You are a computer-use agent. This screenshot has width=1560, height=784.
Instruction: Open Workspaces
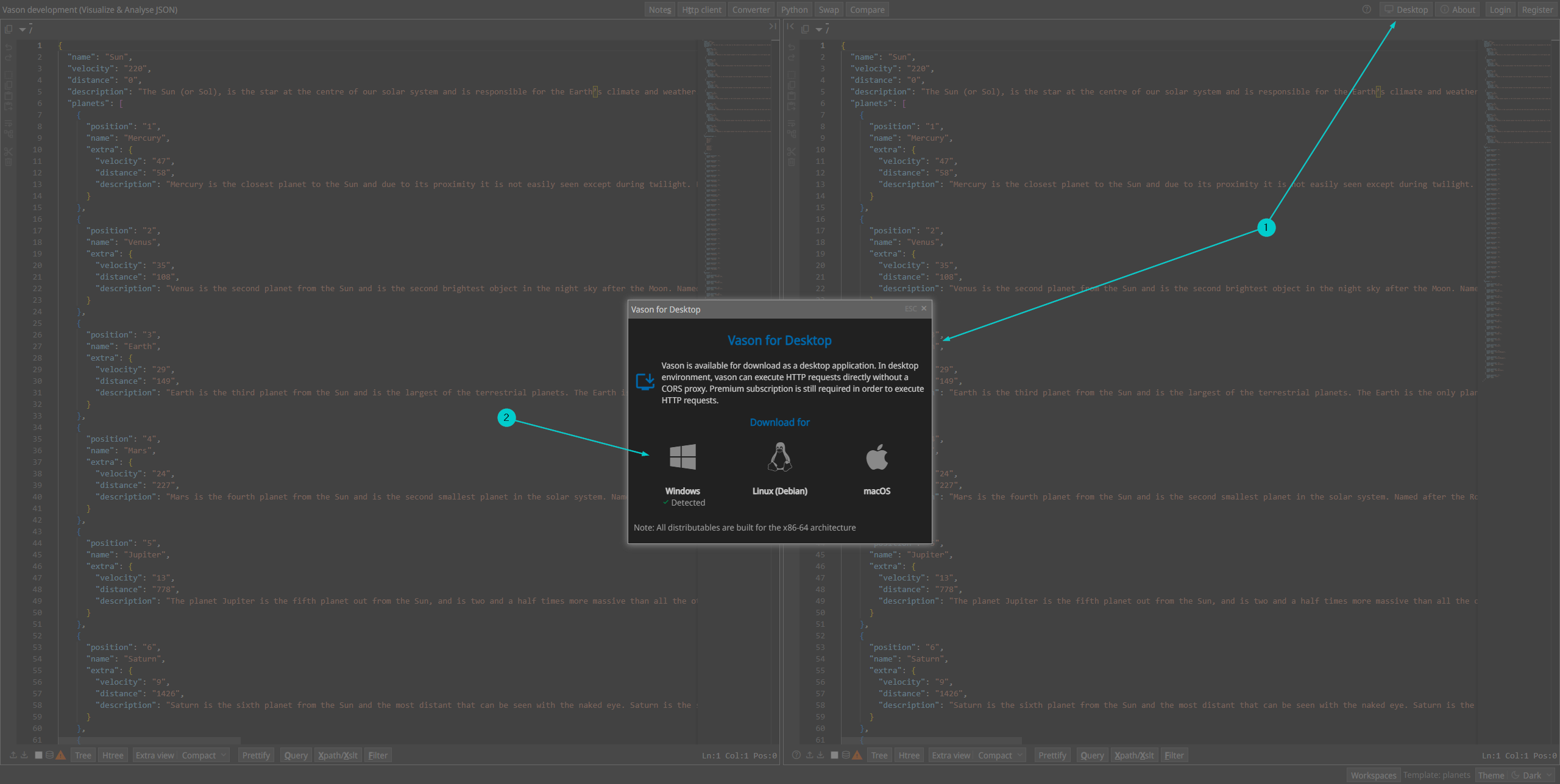pos(1374,775)
